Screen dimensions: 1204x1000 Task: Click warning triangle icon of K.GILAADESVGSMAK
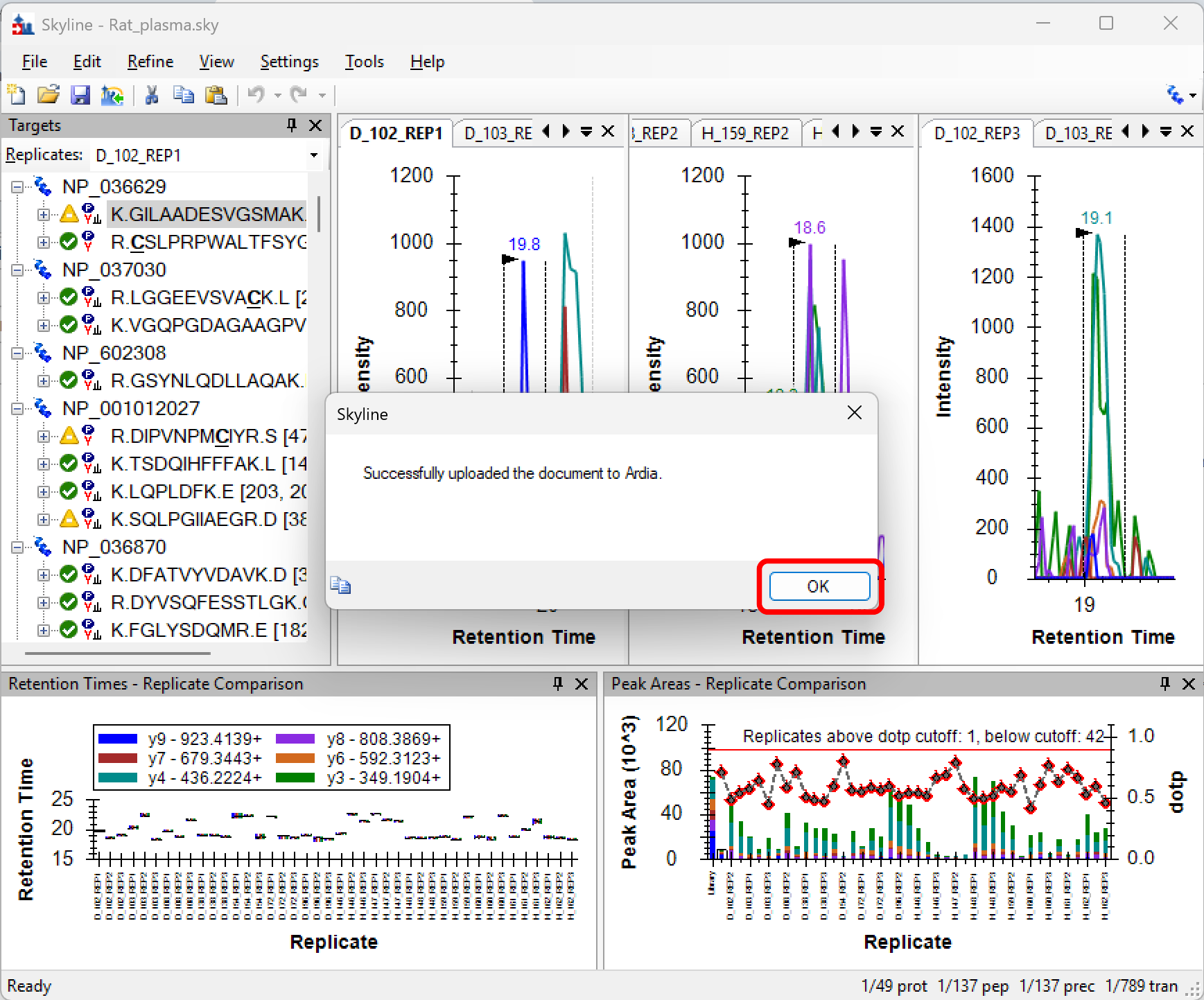click(69, 213)
